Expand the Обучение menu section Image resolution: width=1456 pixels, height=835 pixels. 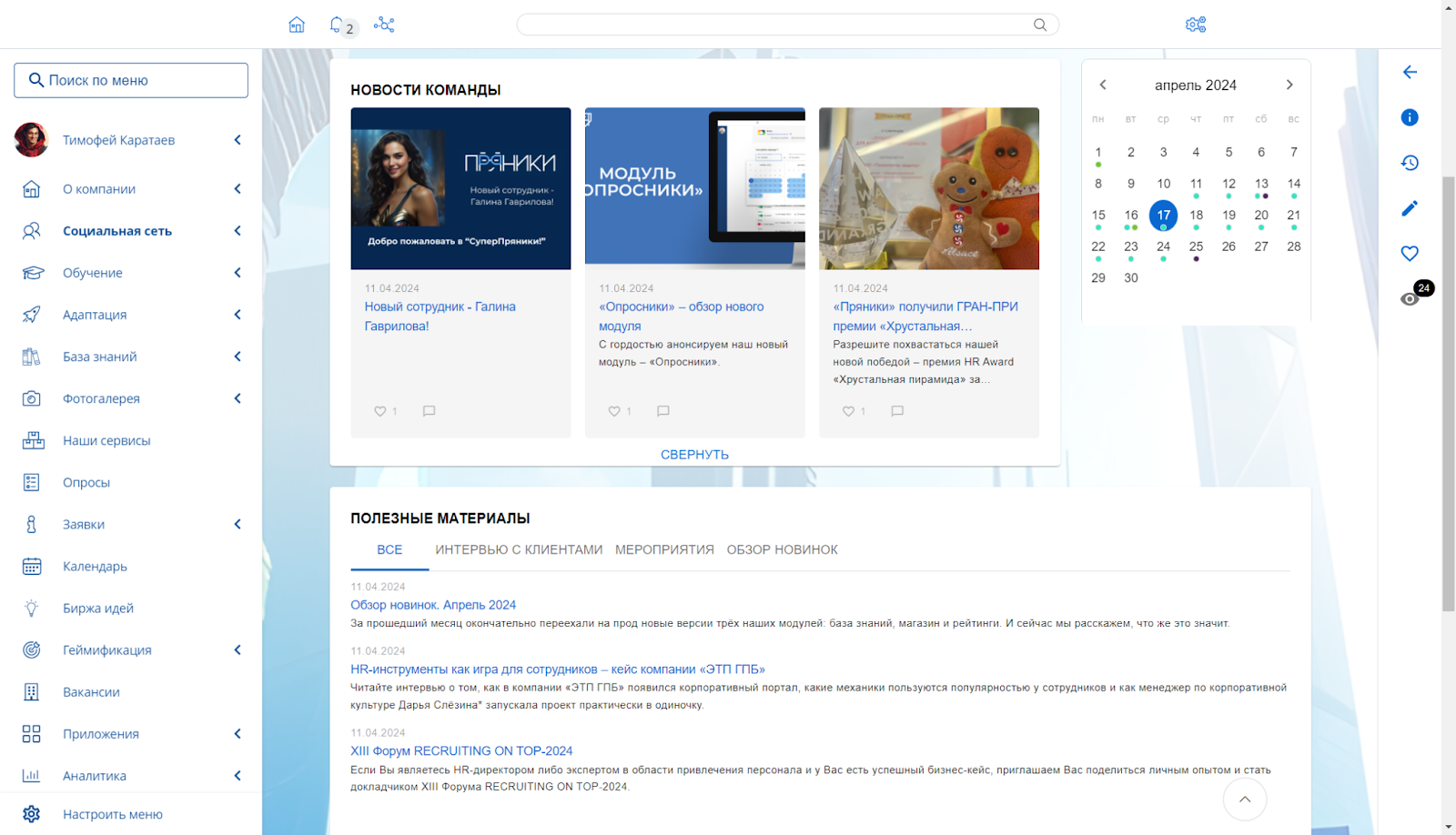(238, 273)
